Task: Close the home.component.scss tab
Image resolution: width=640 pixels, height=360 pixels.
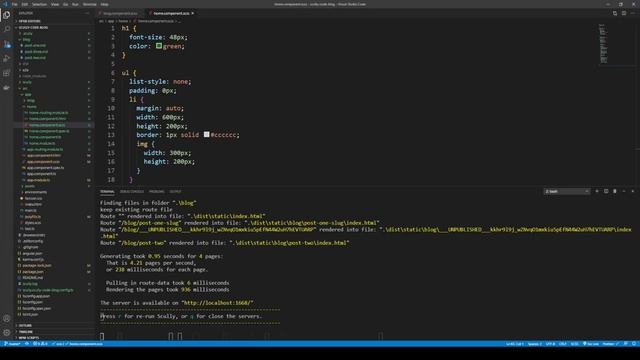Action: (193, 13)
